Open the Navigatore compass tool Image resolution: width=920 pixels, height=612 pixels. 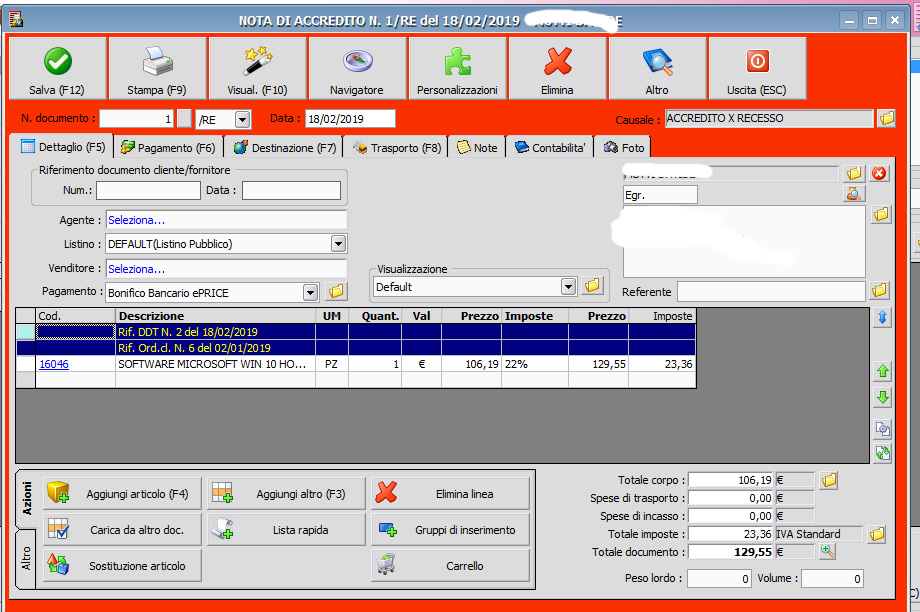click(x=357, y=68)
